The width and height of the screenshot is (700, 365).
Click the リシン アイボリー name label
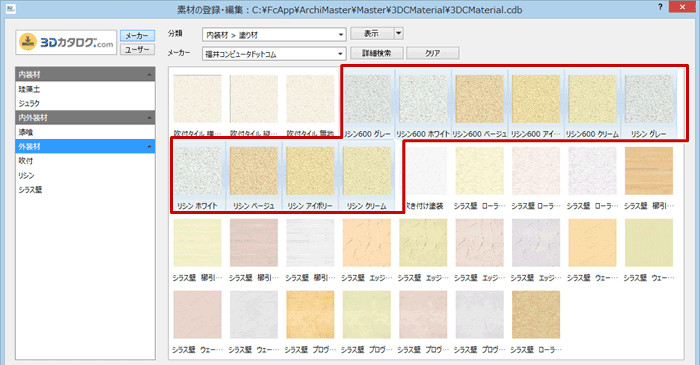coord(310,206)
